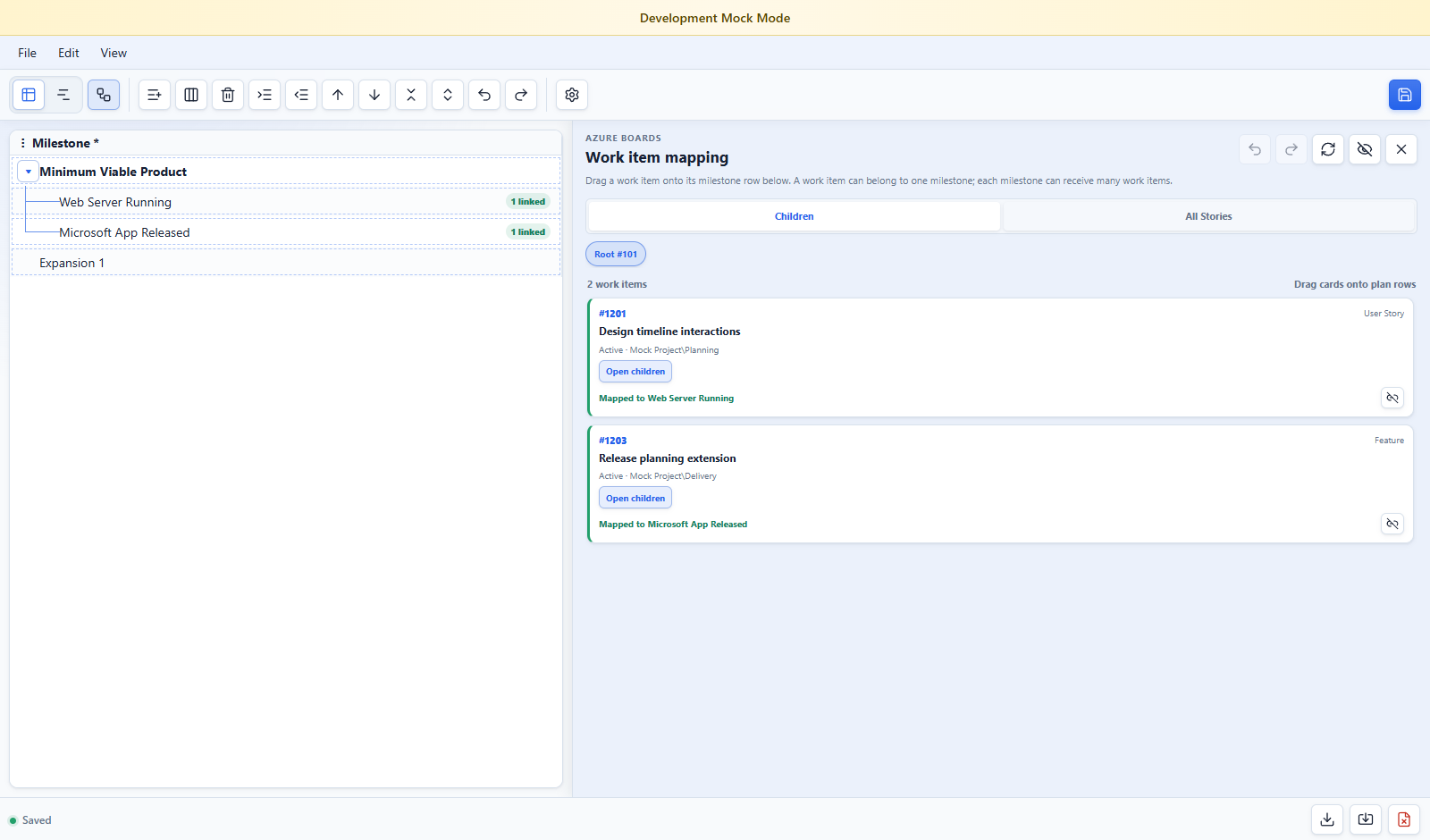Collapse all rows icon in toolbar
The image size is (1430, 840).
(411, 95)
